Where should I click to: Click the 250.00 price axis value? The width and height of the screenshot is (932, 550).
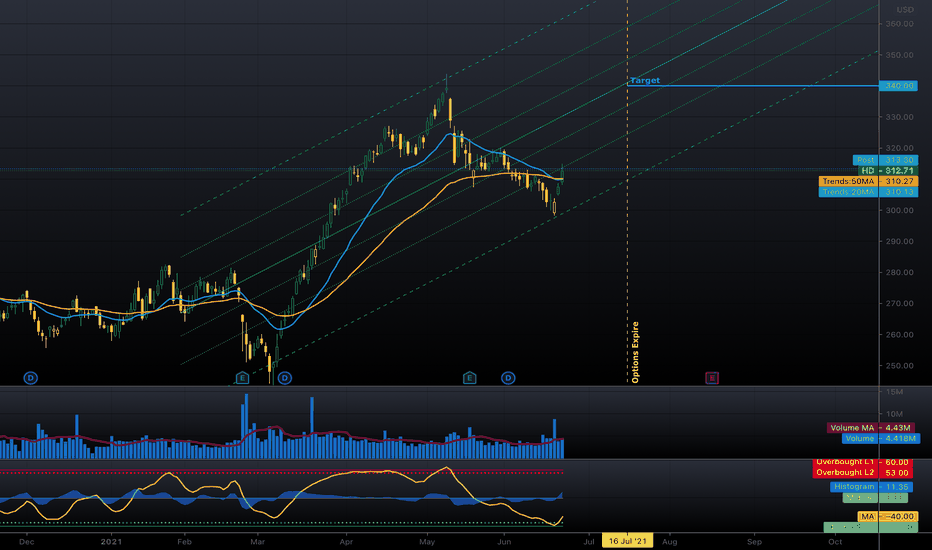point(899,366)
